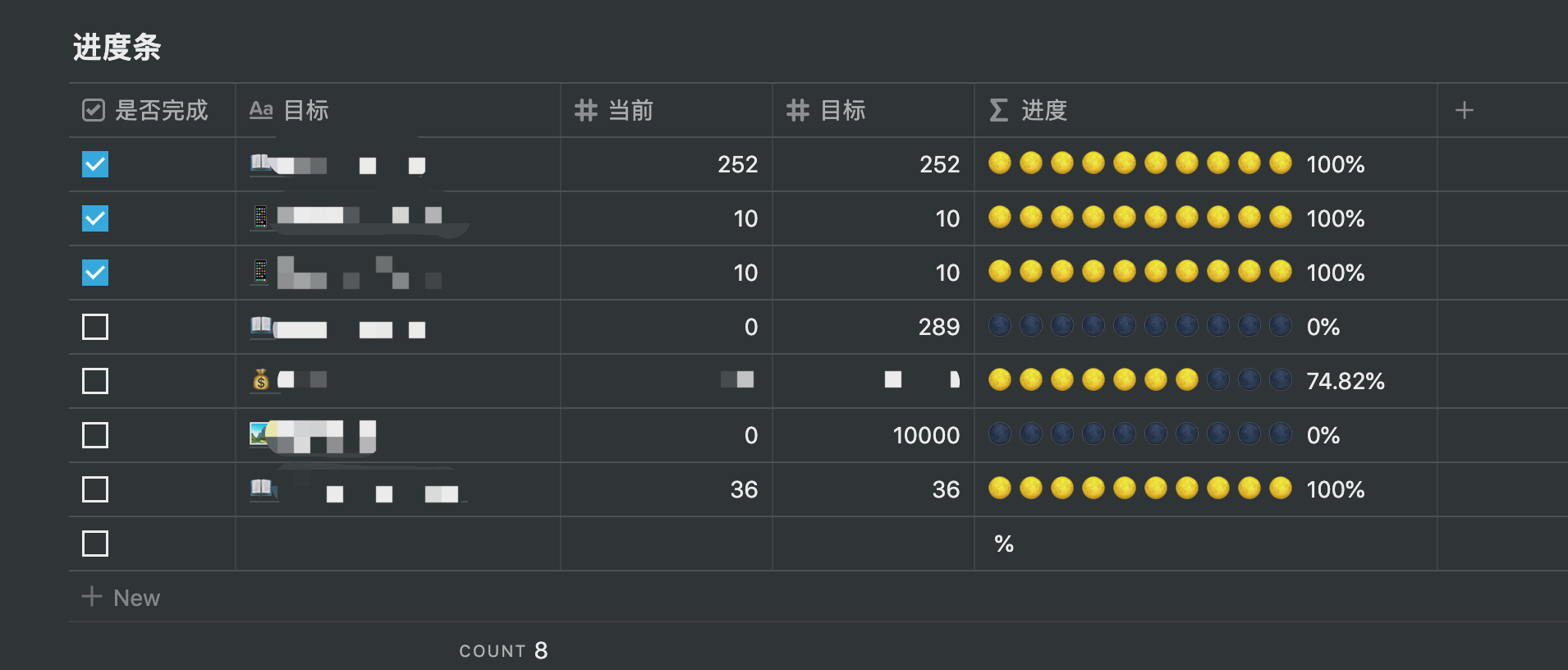Screen dimensions: 1568x670
Task: Open the 当前 column header menu
Action: tap(630, 110)
